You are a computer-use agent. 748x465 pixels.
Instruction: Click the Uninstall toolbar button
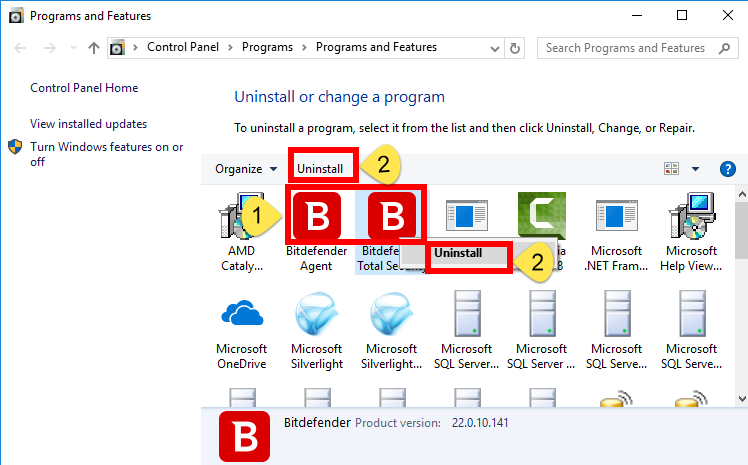pos(320,169)
